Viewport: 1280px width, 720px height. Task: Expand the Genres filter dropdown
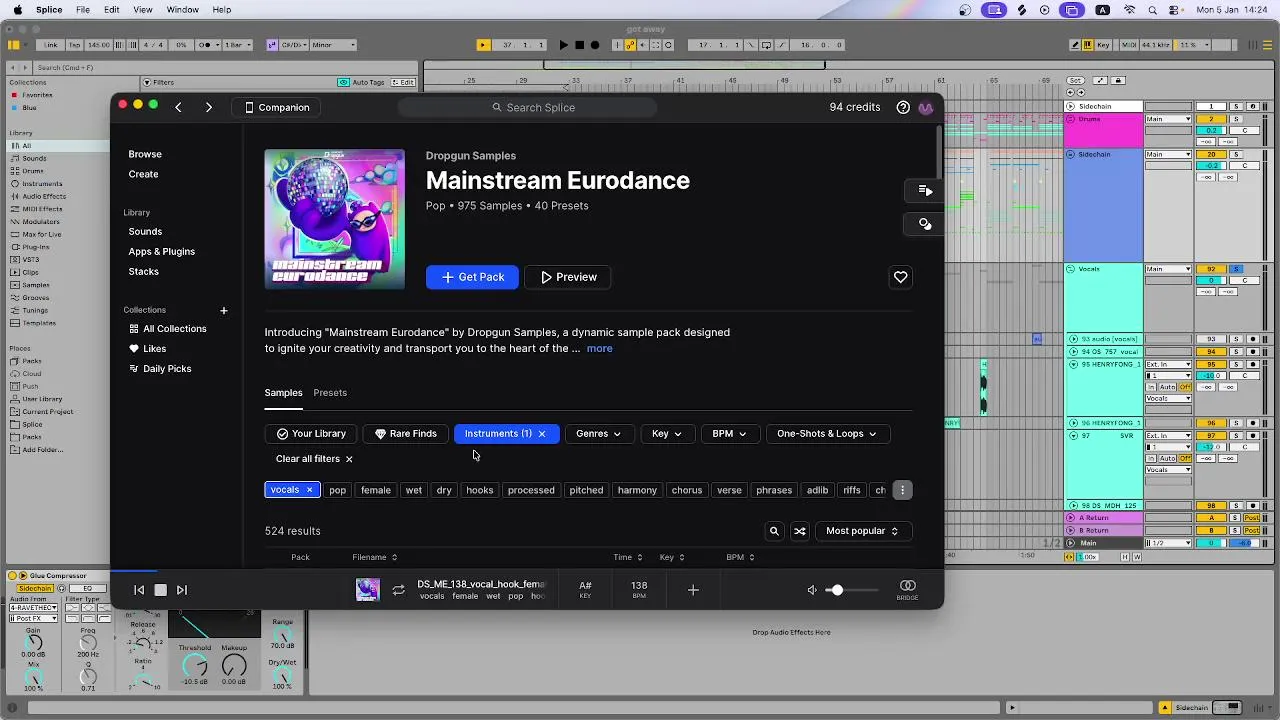point(598,434)
